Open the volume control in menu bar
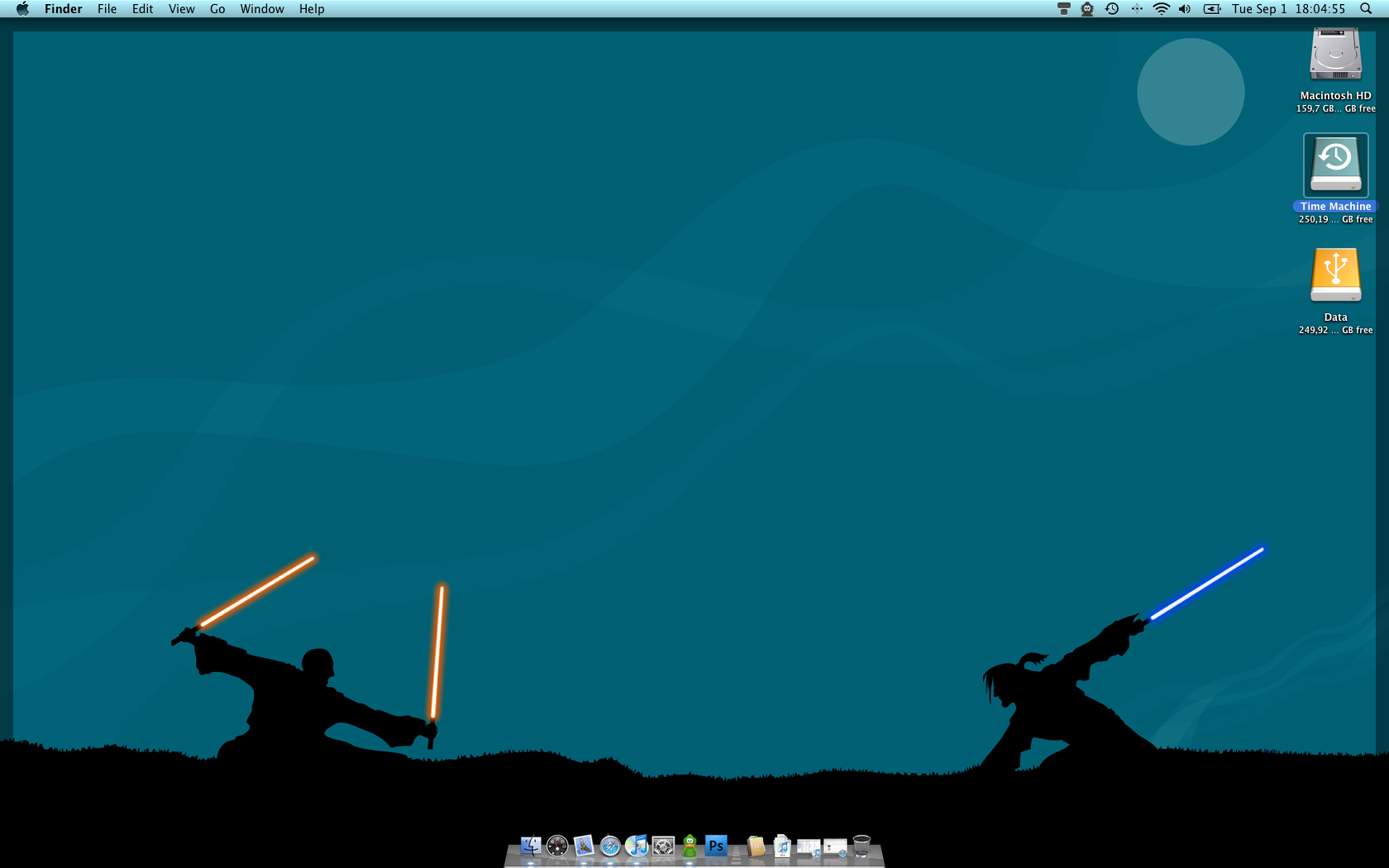This screenshot has width=1389, height=868. [1185, 9]
